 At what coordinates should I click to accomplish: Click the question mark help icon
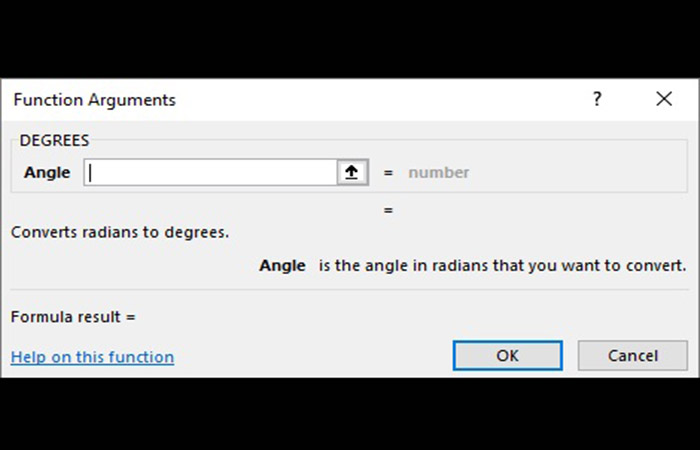coord(597,99)
